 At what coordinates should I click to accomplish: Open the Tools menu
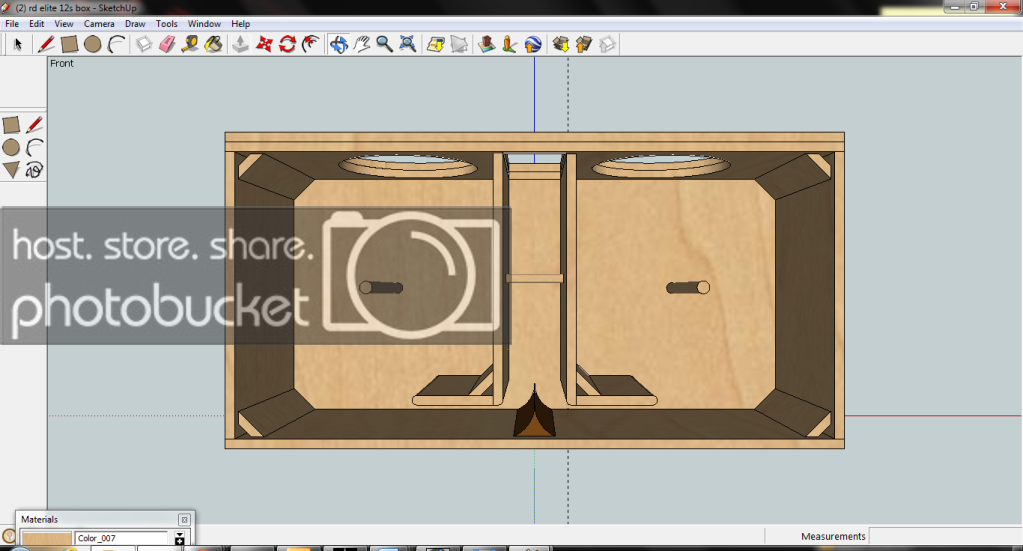coord(166,23)
